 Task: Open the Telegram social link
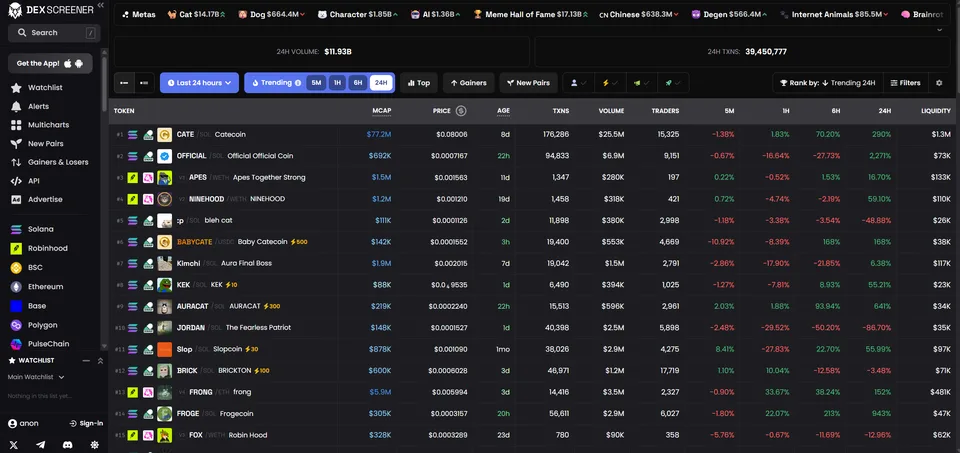(40, 445)
